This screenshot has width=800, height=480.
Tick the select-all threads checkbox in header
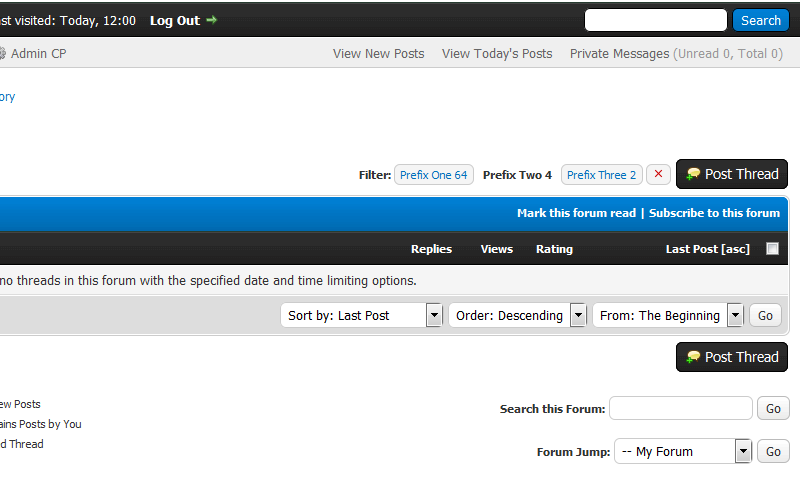tap(772, 249)
